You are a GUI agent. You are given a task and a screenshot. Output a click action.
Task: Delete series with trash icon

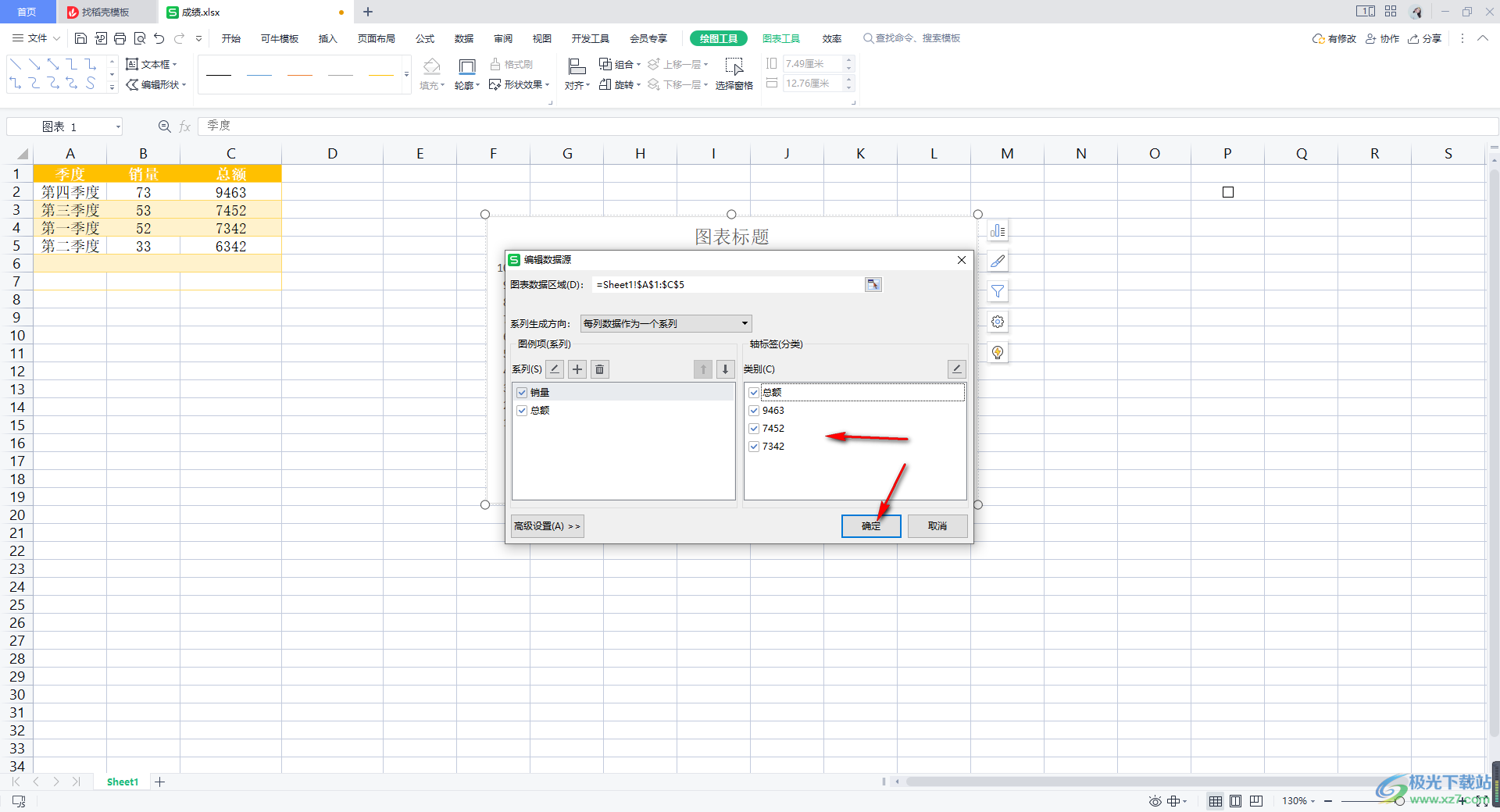(x=600, y=369)
